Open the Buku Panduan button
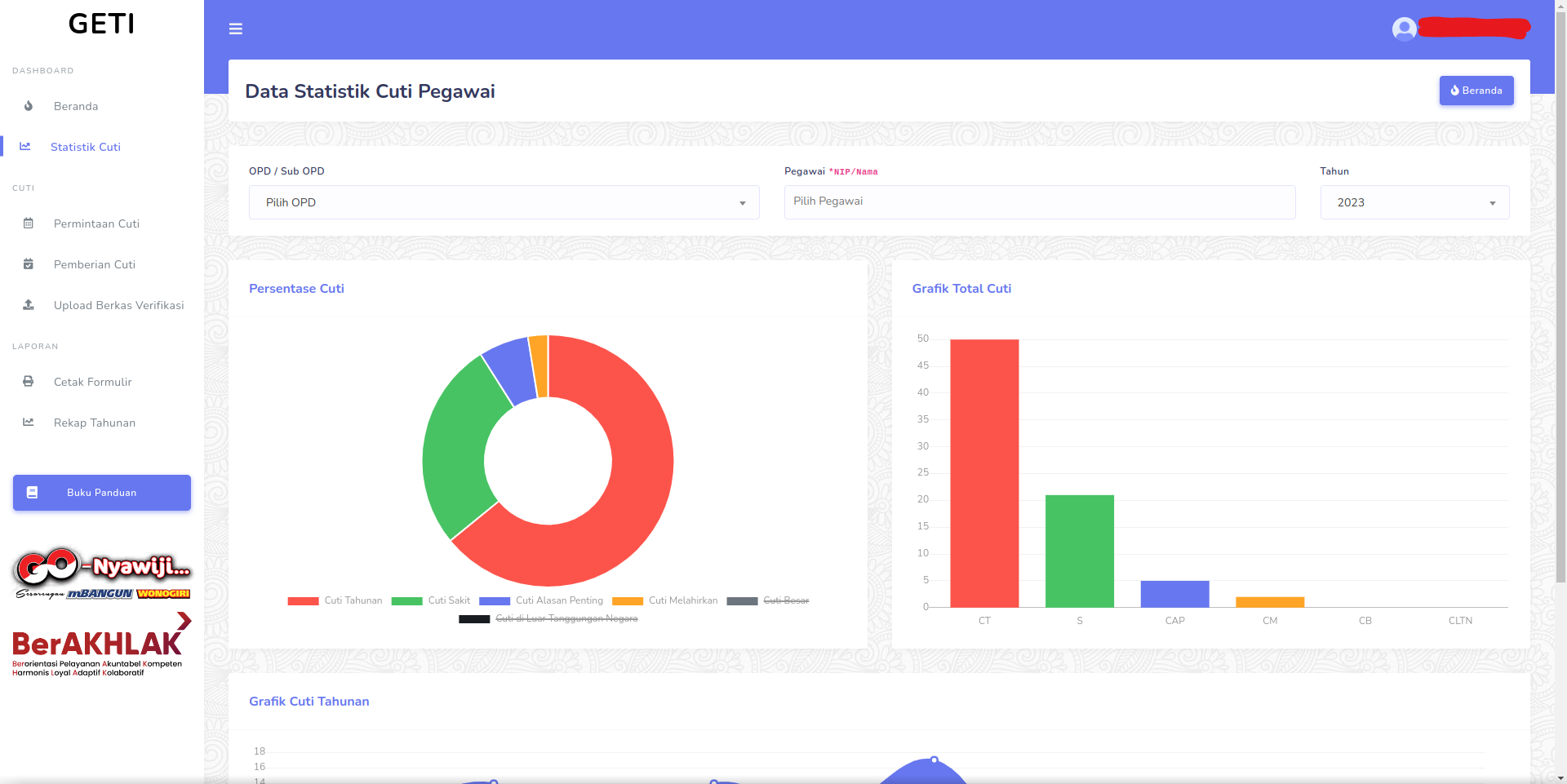The width and height of the screenshot is (1567, 784). 102,493
